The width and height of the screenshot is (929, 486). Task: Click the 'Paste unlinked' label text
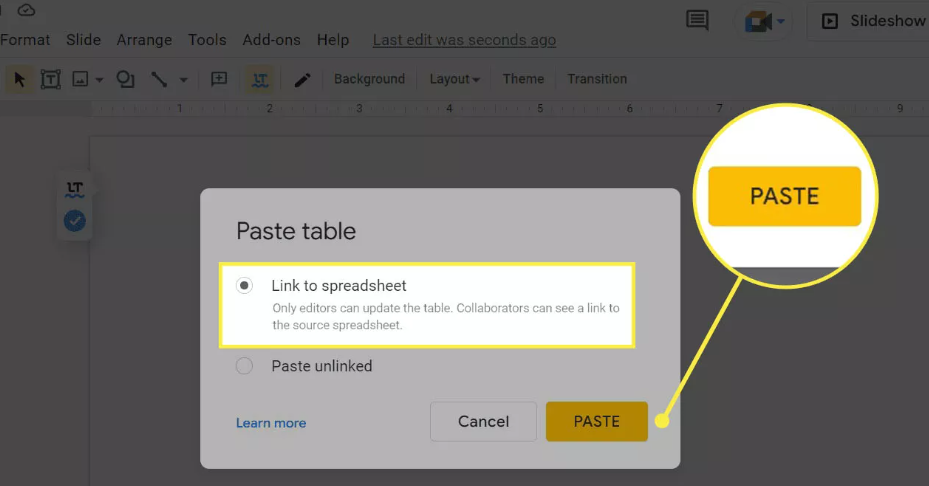tap(322, 366)
